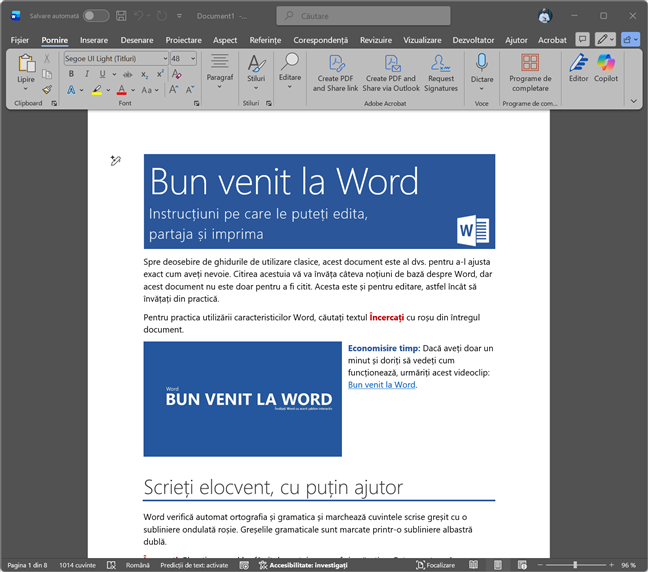
Task: Toggle Bold formatting
Action: (x=71, y=74)
